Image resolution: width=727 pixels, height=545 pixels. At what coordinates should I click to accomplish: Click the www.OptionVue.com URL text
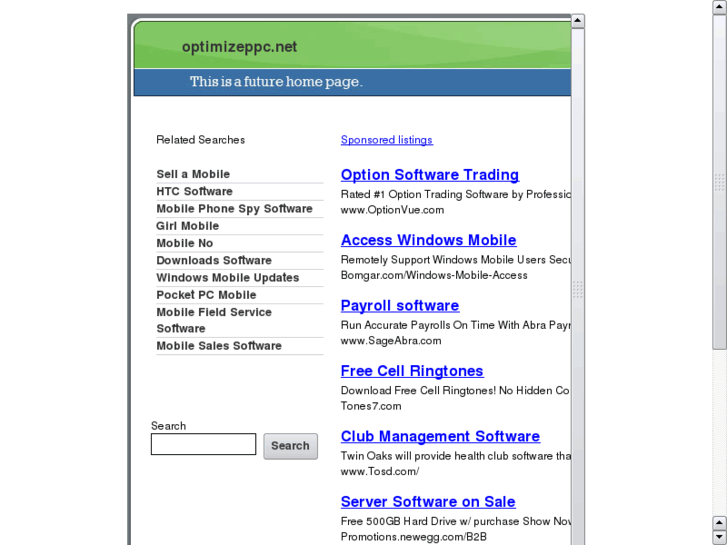coord(392,210)
